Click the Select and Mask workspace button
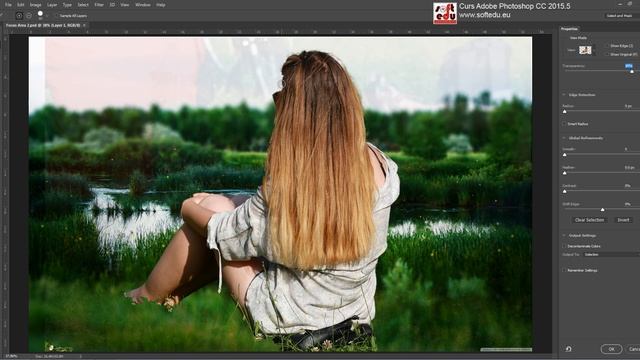 619,16
